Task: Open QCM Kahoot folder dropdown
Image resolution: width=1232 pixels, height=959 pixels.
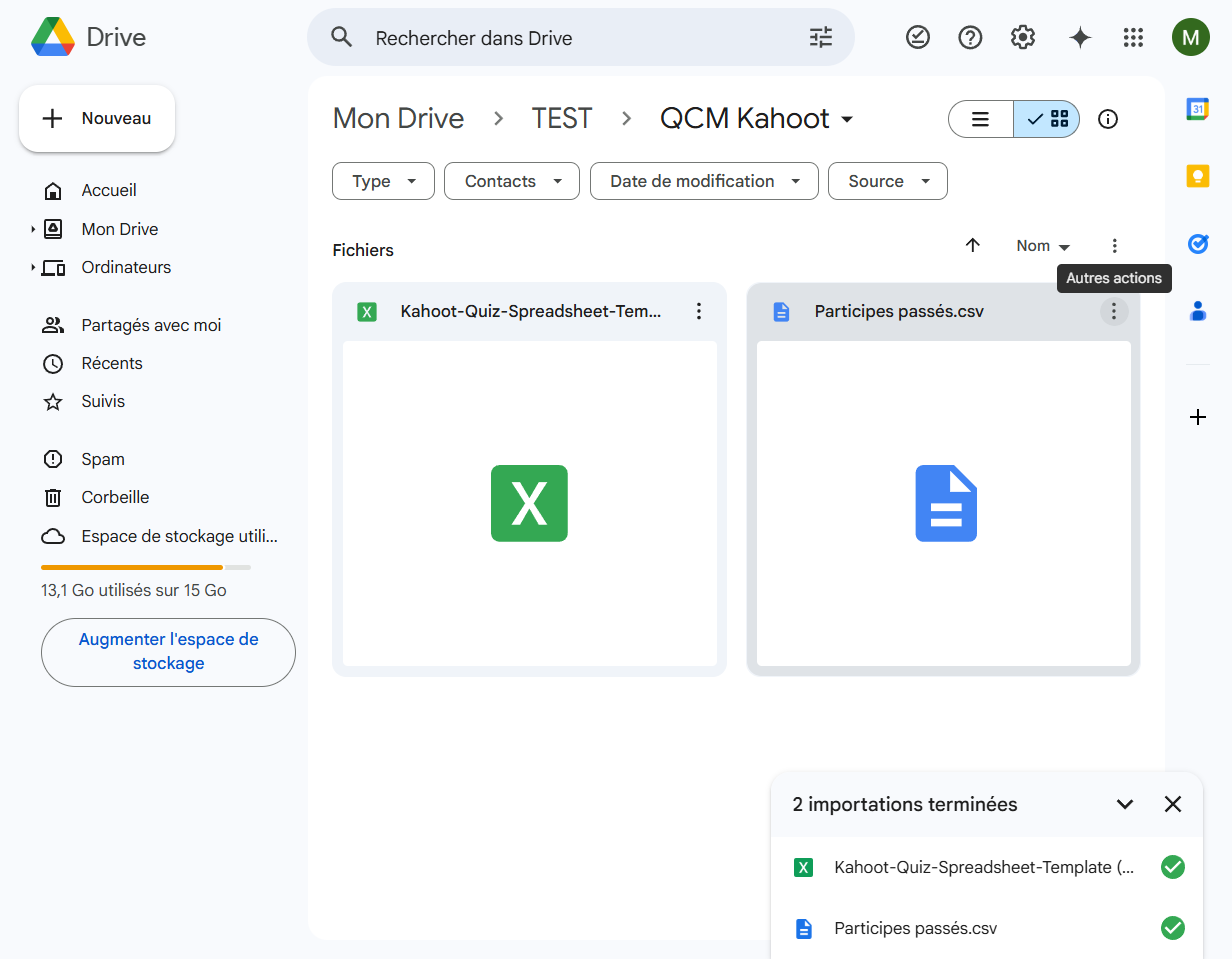Action: pos(757,118)
